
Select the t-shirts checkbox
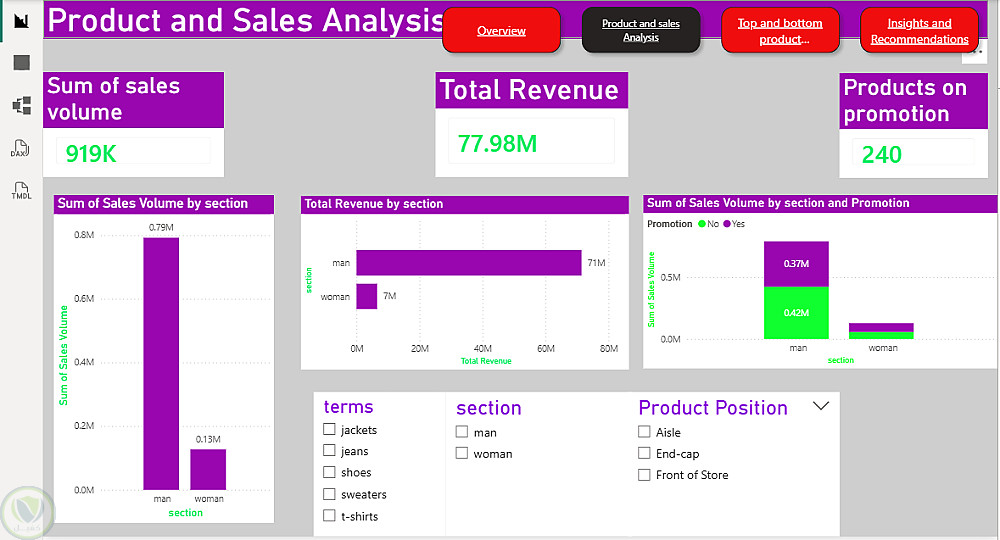click(x=329, y=516)
